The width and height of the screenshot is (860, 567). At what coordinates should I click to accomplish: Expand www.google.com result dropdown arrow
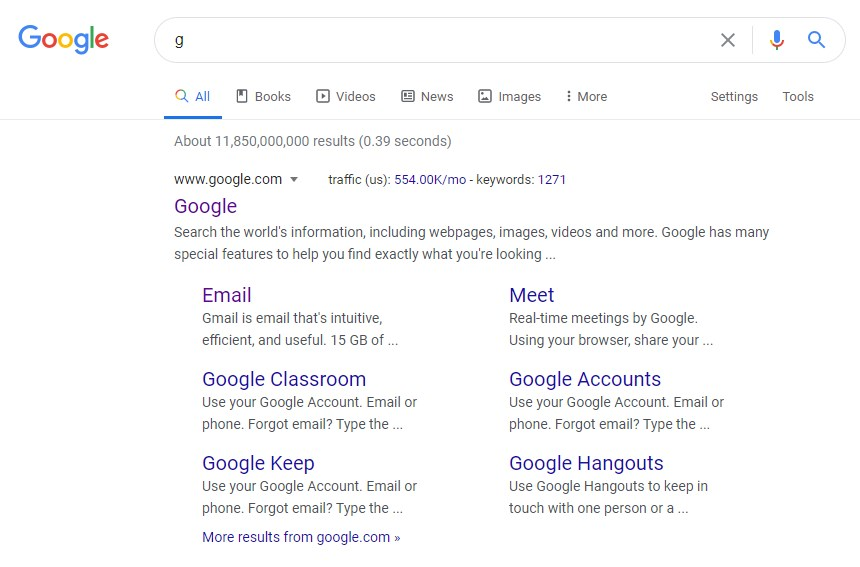click(294, 179)
